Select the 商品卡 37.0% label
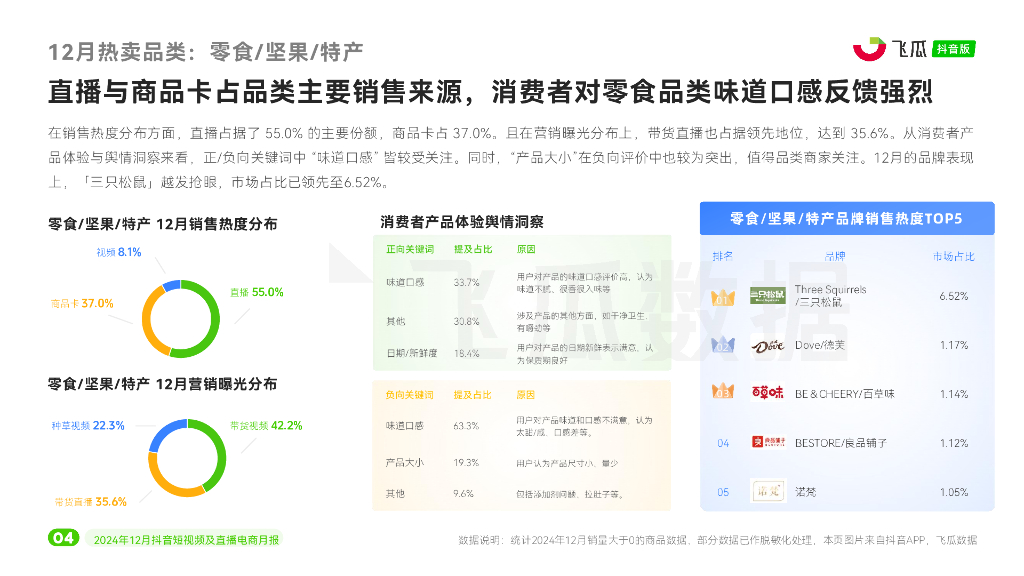Viewport: 1024px width, 576px height. pos(82,304)
